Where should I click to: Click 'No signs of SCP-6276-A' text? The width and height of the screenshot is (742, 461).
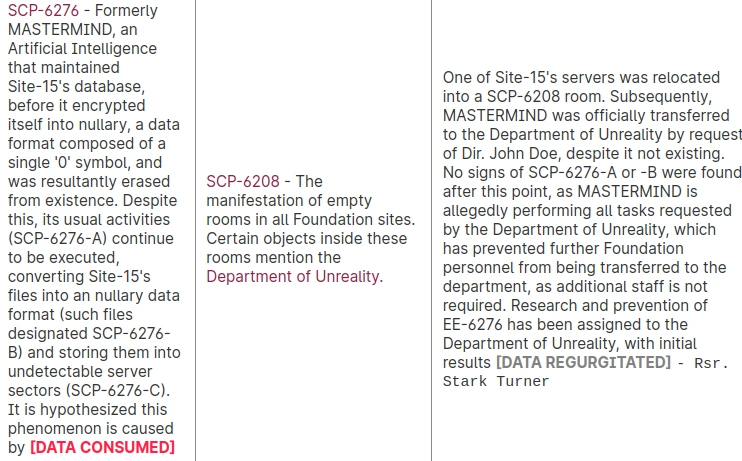click(x=530, y=172)
